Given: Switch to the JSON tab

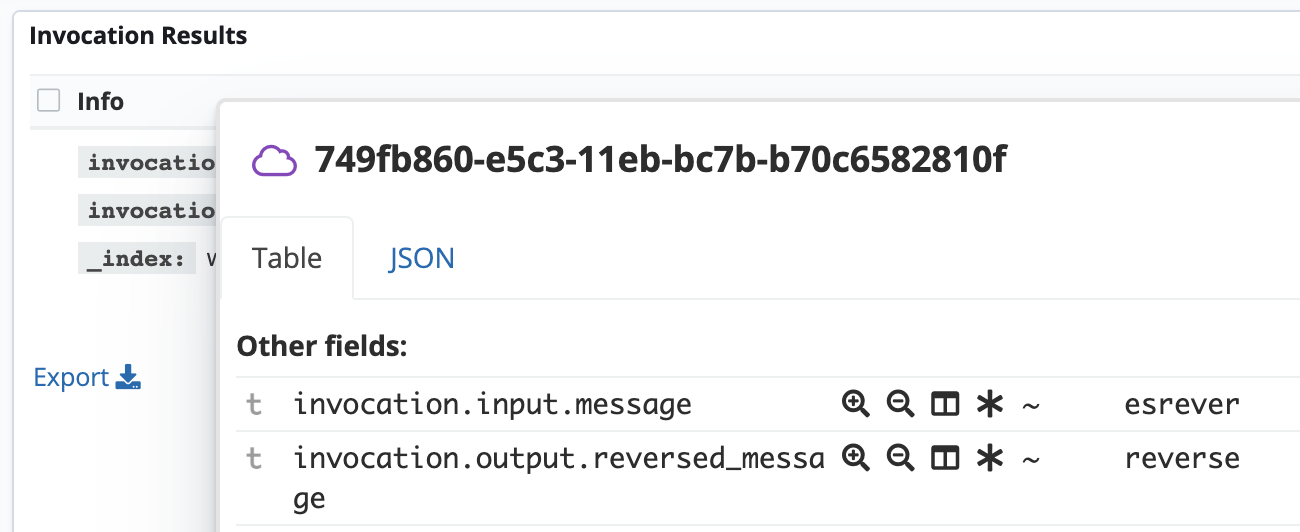Looking at the screenshot, I should [421, 258].
